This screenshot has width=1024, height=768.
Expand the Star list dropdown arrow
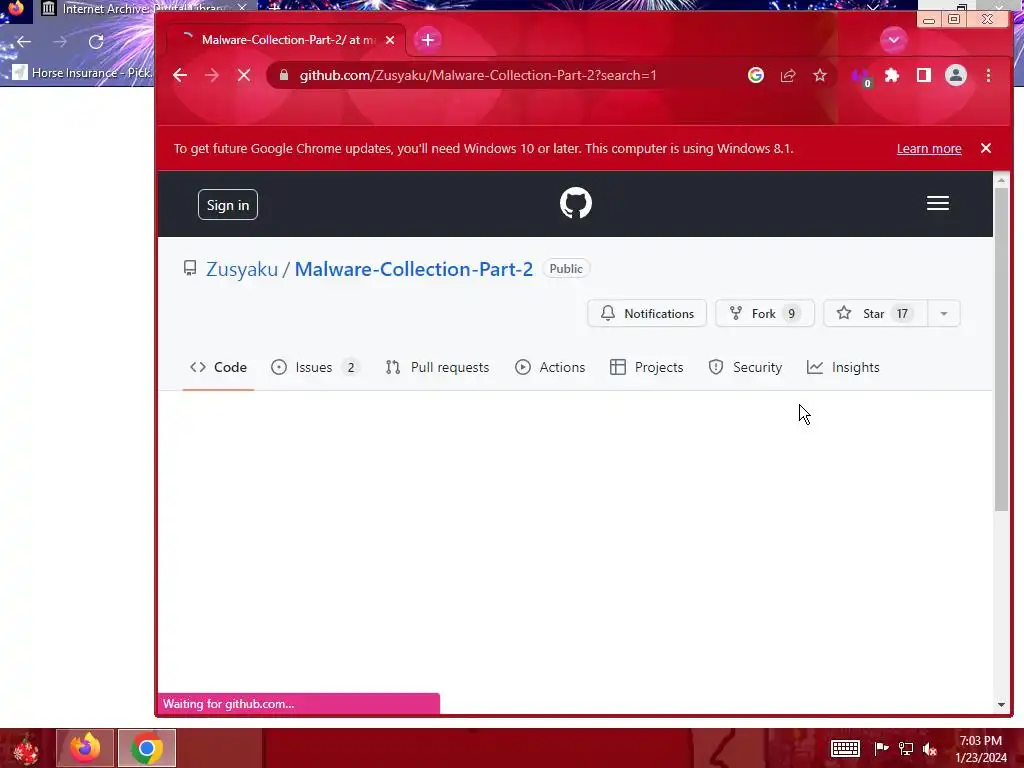(x=944, y=313)
